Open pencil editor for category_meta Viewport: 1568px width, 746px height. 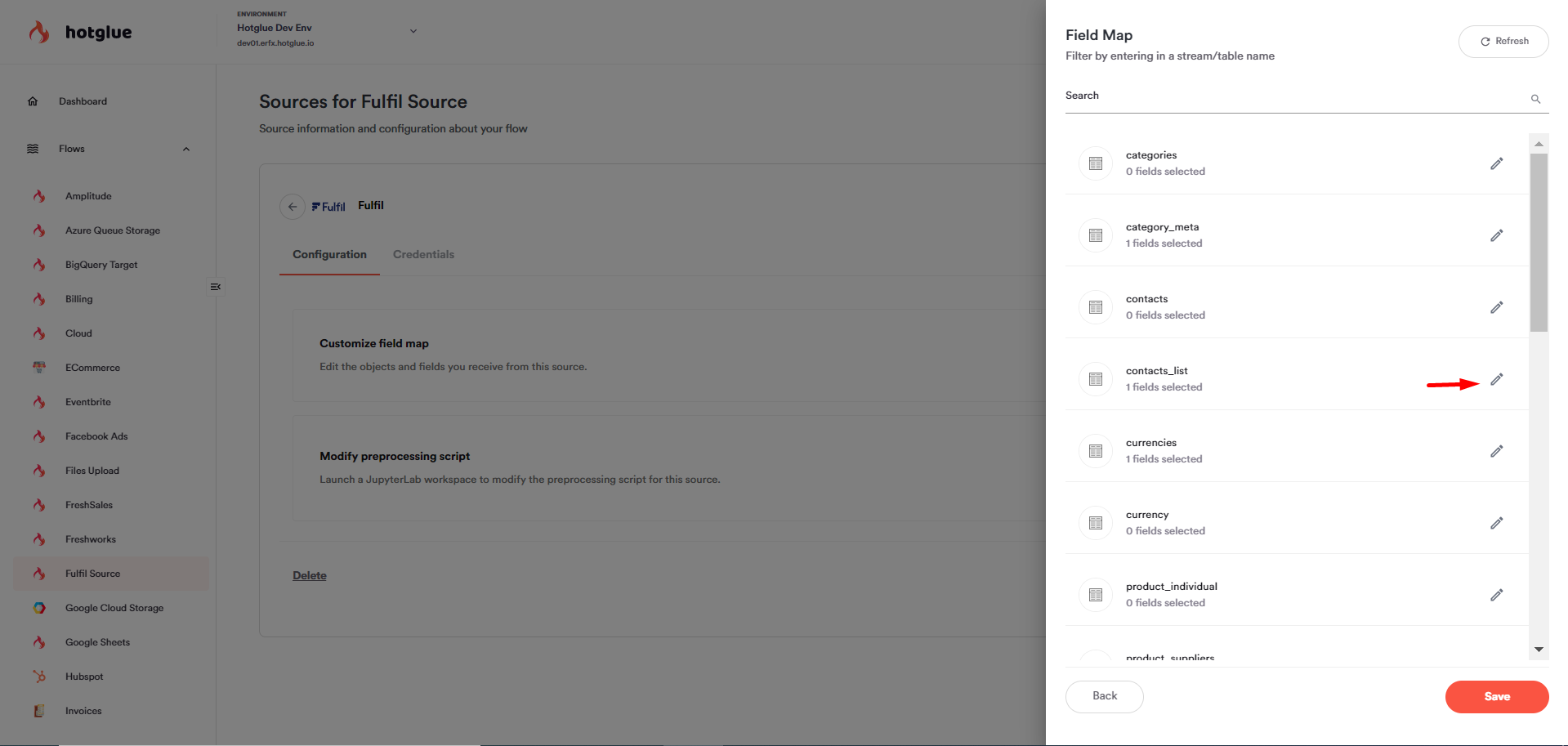pyautogui.click(x=1496, y=235)
